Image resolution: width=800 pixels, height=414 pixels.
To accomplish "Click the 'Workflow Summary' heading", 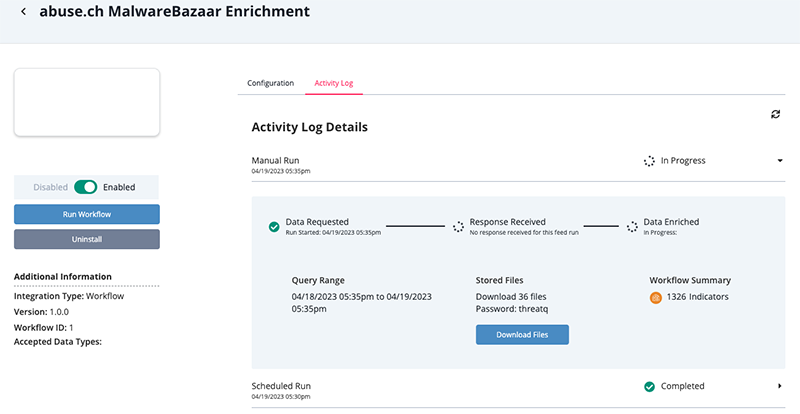I will pyautogui.click(x=690, y=280).
